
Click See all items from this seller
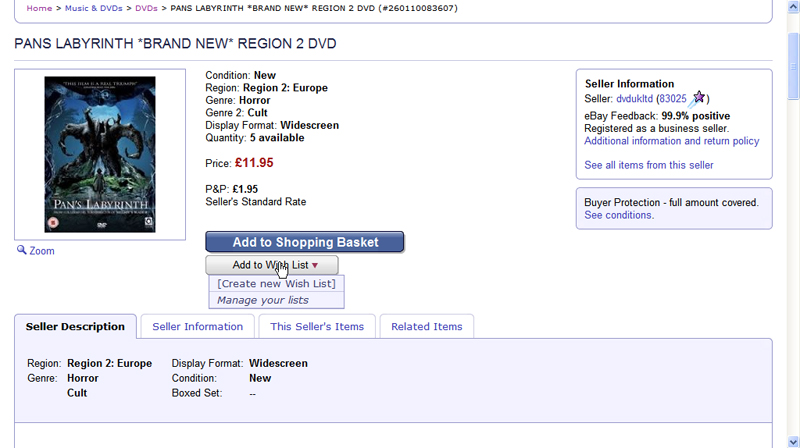tap(648, 165)
